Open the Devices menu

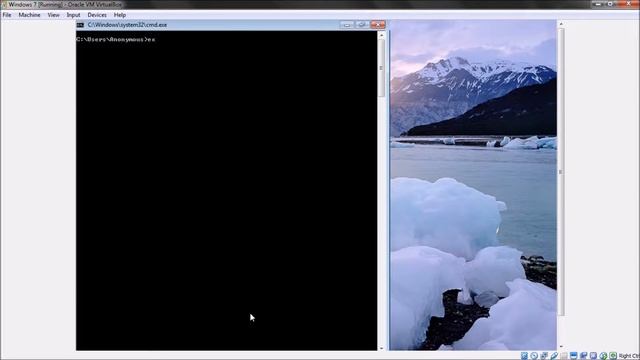coord(97,15)
